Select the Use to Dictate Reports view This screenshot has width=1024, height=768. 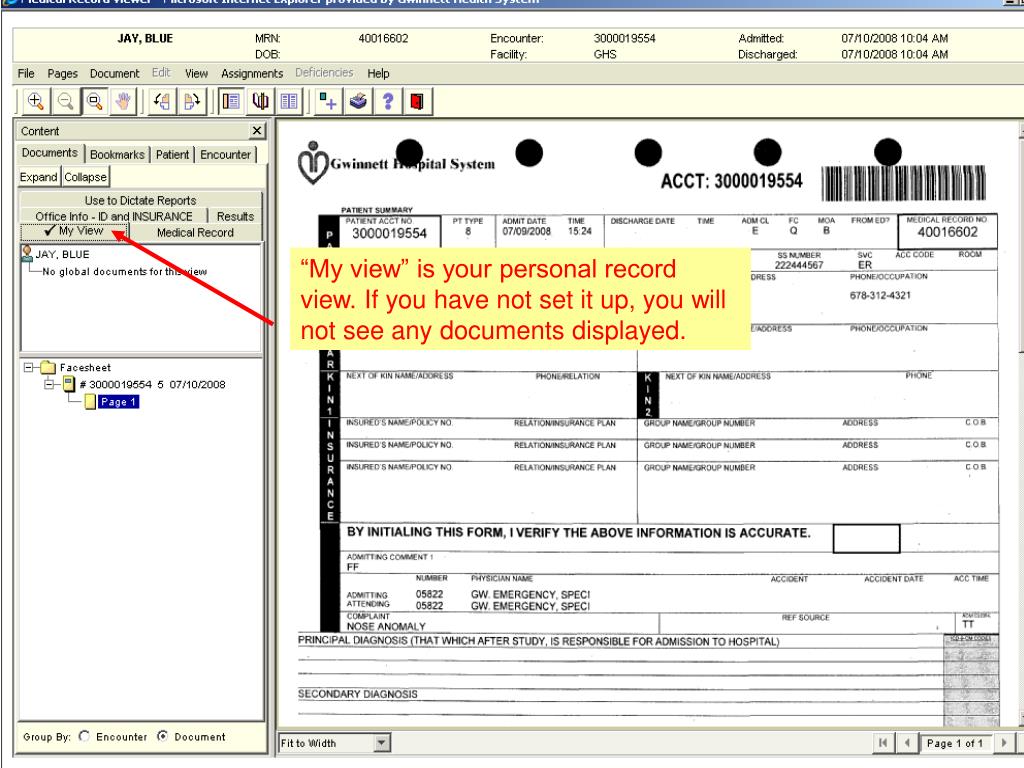click(140, 200)
